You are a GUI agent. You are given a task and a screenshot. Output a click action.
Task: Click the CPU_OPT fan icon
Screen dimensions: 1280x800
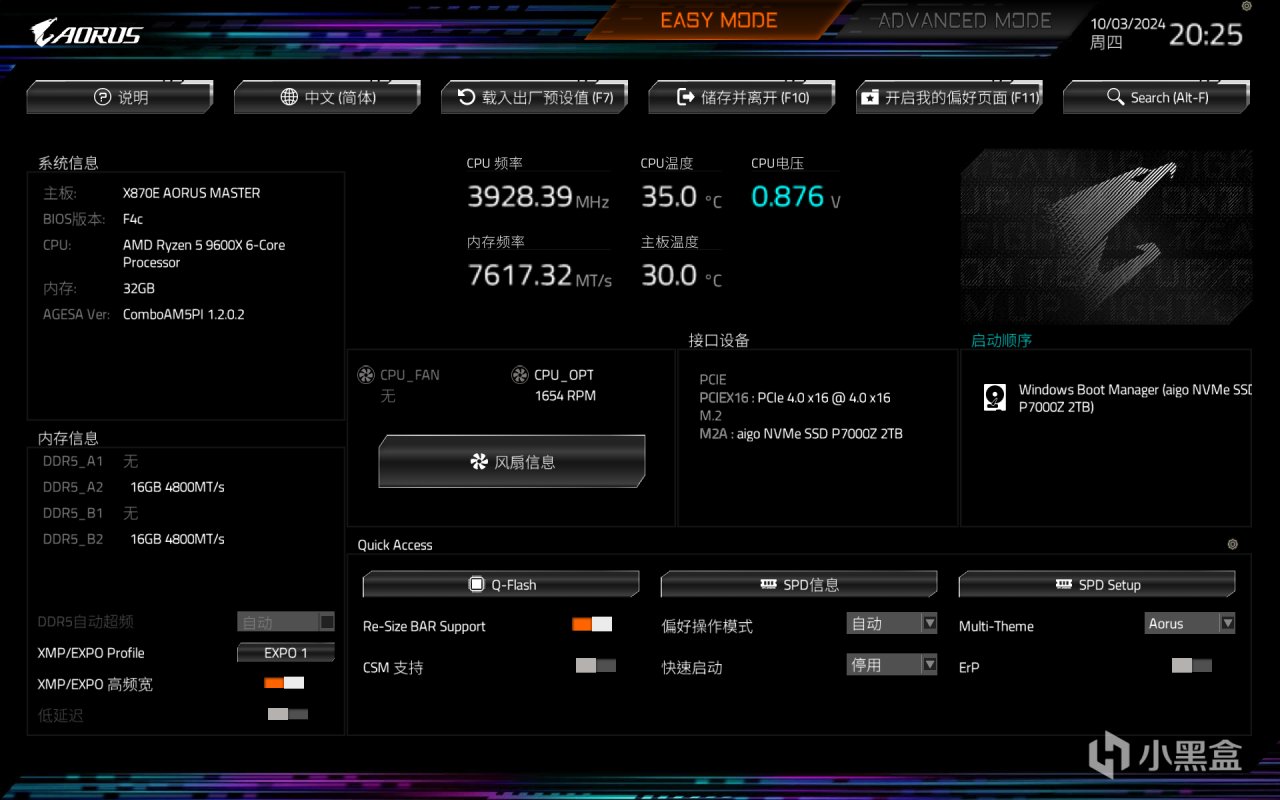pos(520,375)
